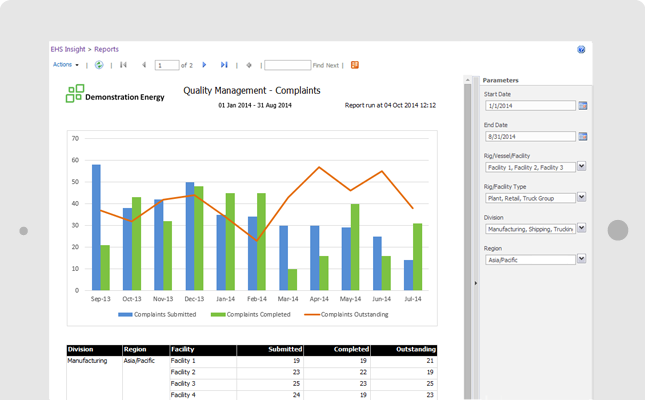Click the Complaints Completed green legend swatch
Viewport: 645px width, 400px height.
pos(218,314)
